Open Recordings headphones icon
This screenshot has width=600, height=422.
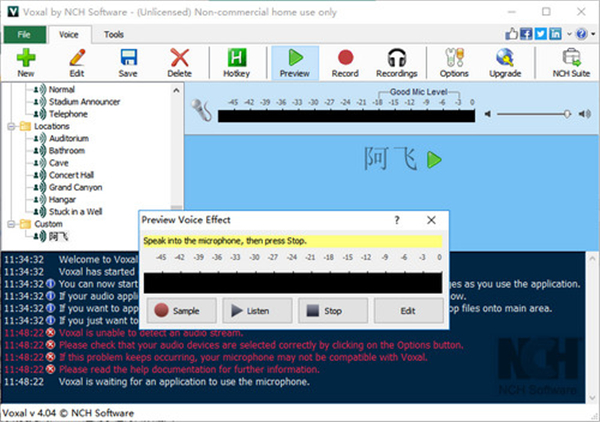396,62
